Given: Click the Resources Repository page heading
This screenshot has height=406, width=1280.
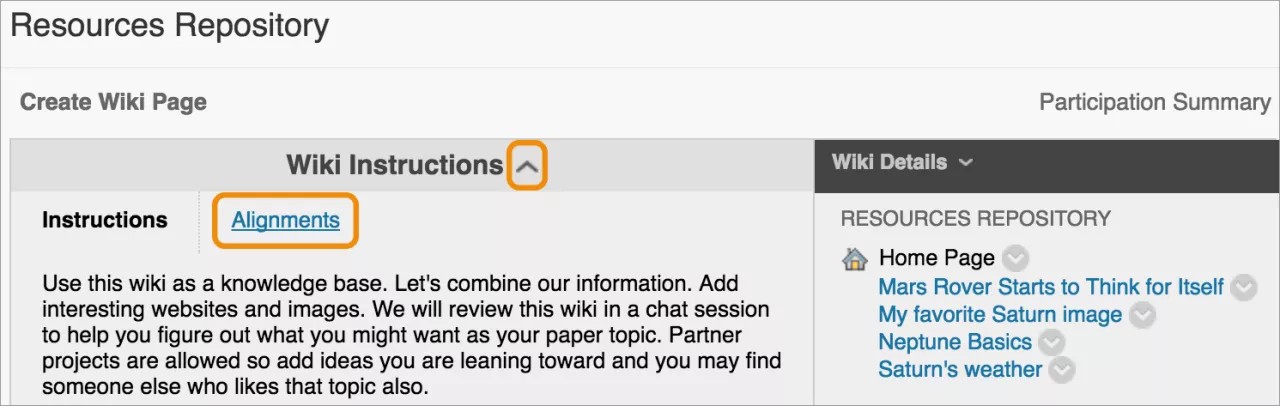Looking at the screenshot, I should pyautogui.click(x=169, y=26).
